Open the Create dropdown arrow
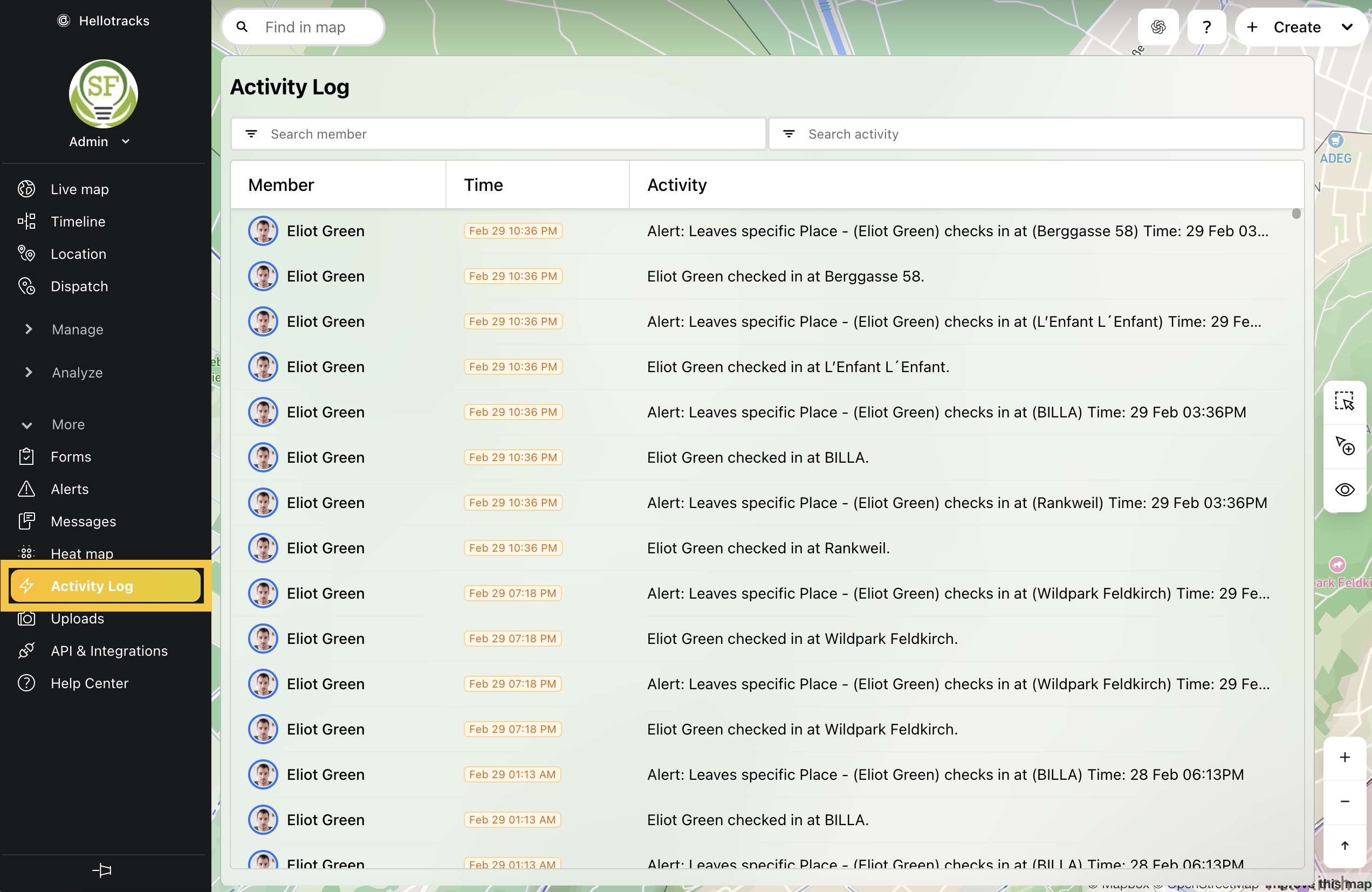This screenshot has height=892, width=1372. [1347, 27]
